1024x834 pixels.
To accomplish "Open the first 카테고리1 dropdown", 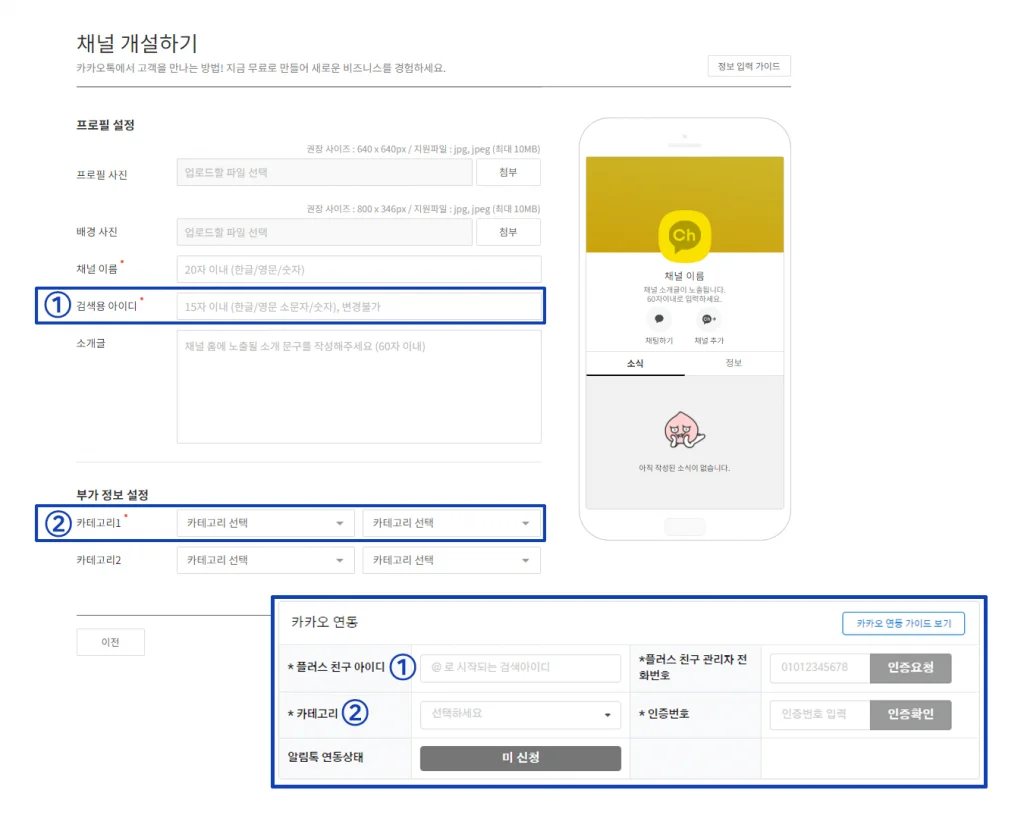I will pyautogui.click(x=265, y=523).
